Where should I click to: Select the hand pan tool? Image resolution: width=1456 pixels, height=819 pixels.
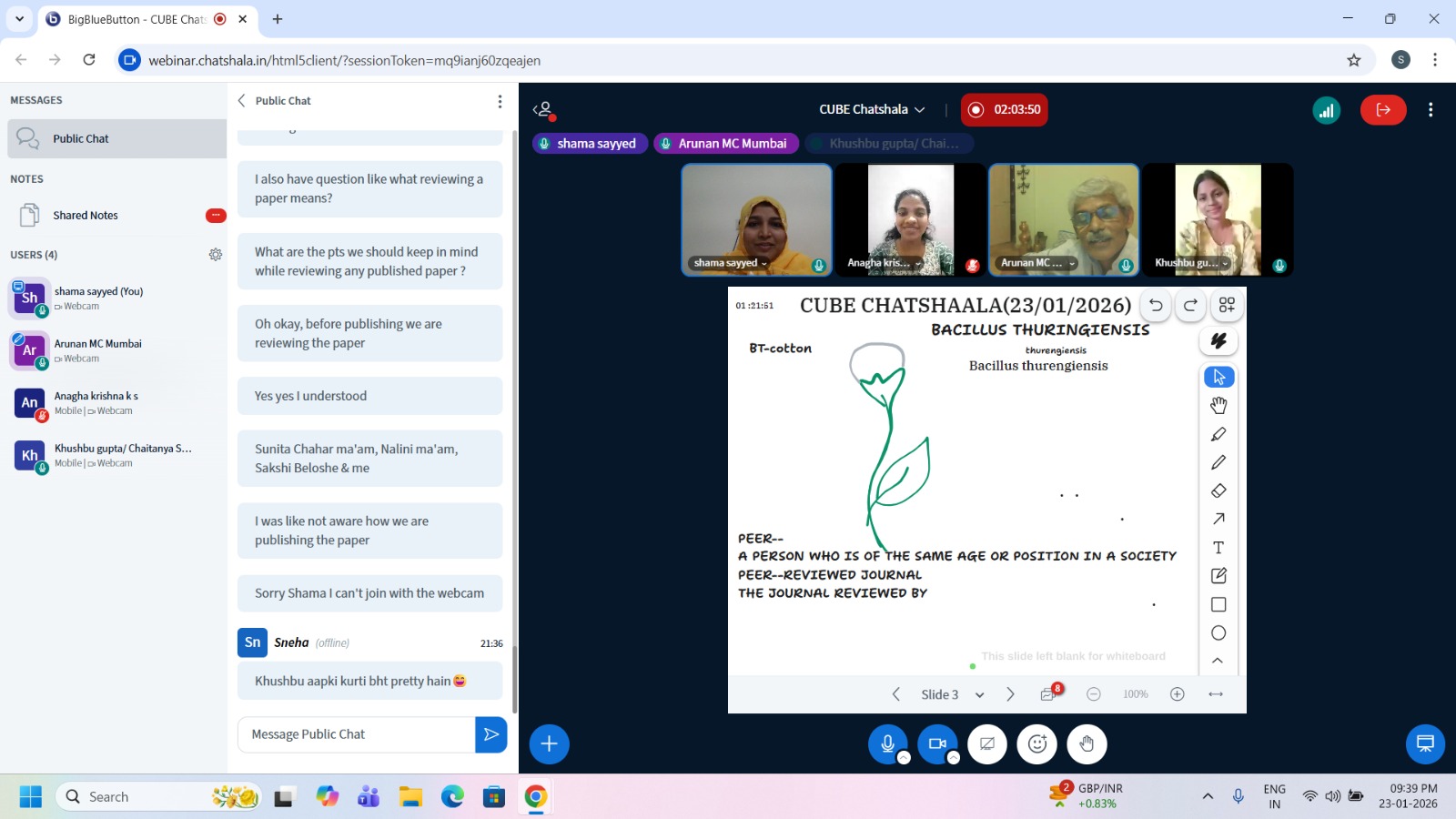(1218, 405)
